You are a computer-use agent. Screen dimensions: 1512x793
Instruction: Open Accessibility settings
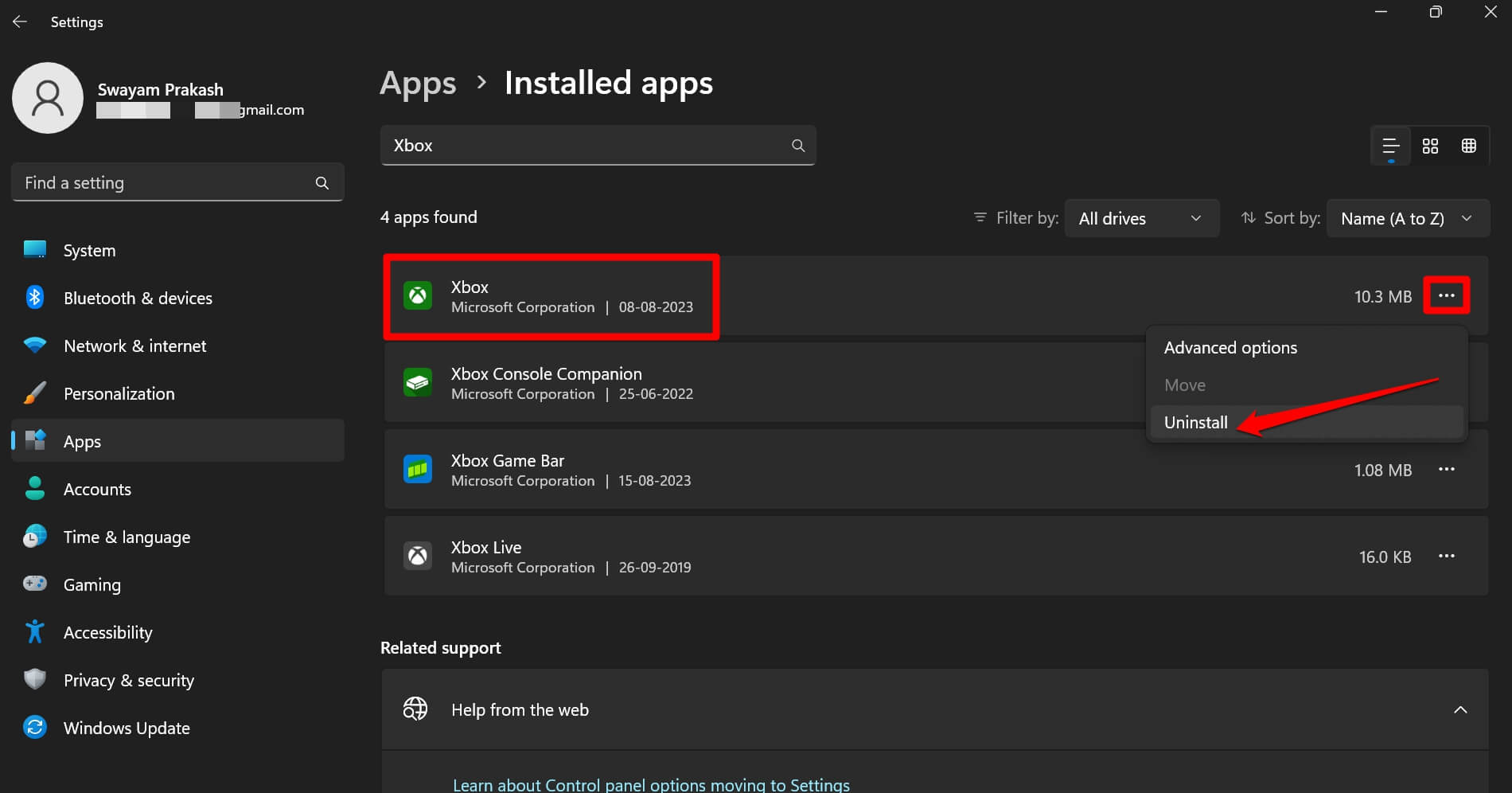tap(107, 631)
